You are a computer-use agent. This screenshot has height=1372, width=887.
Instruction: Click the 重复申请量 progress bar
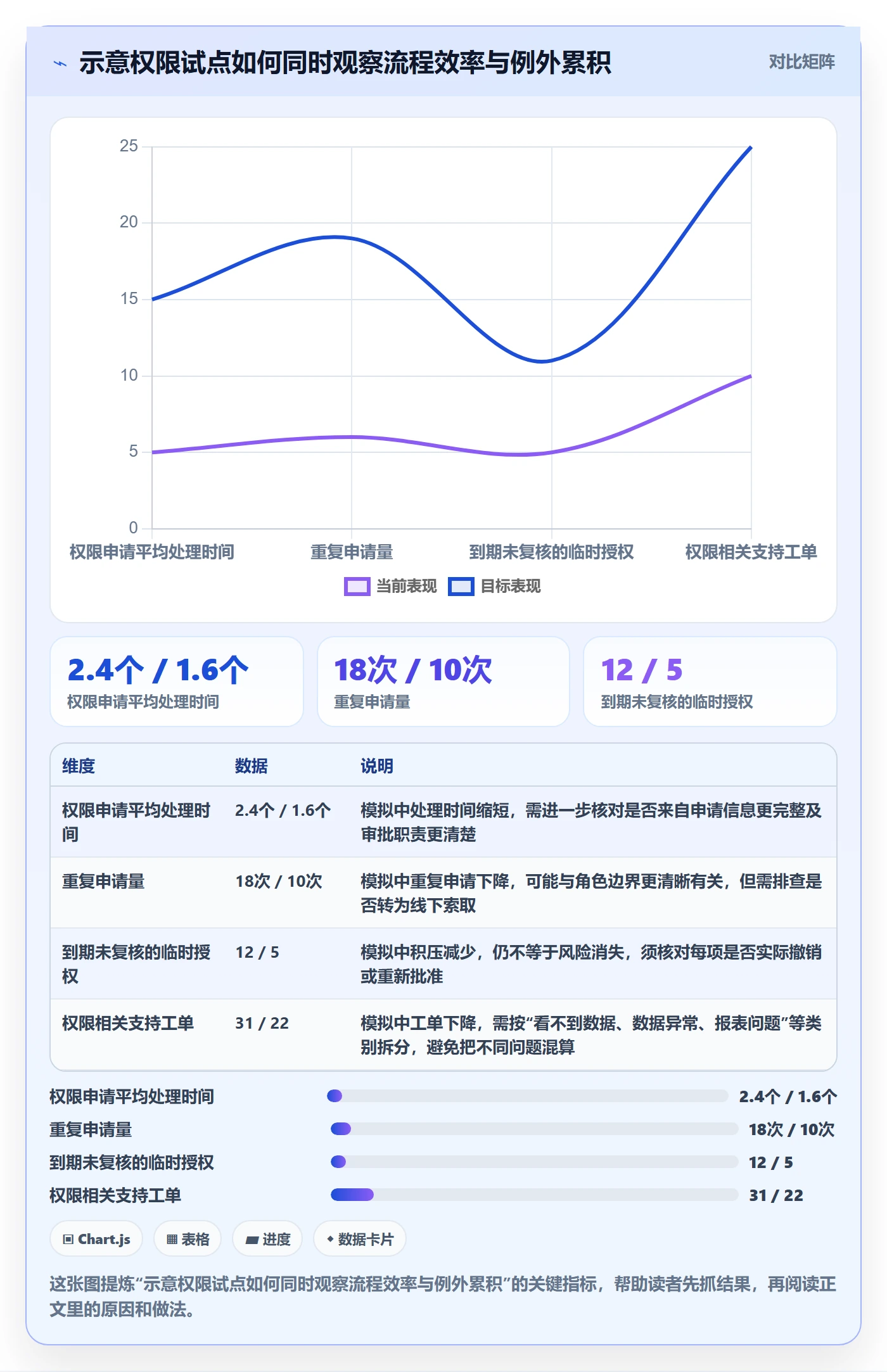pyautogui.click(x=534, y=1129)
